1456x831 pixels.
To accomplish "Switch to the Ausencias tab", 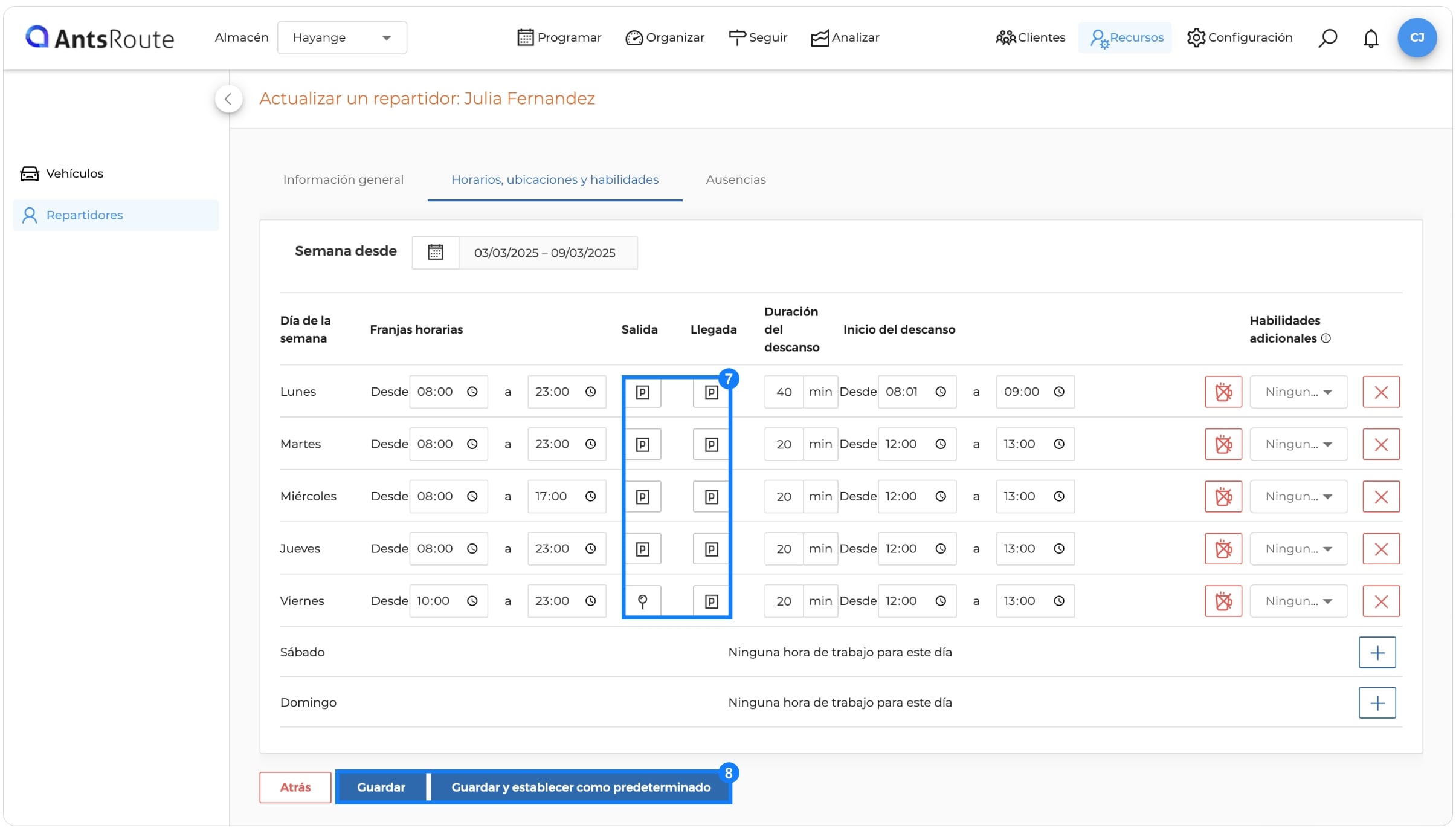I will click(735, 179).
